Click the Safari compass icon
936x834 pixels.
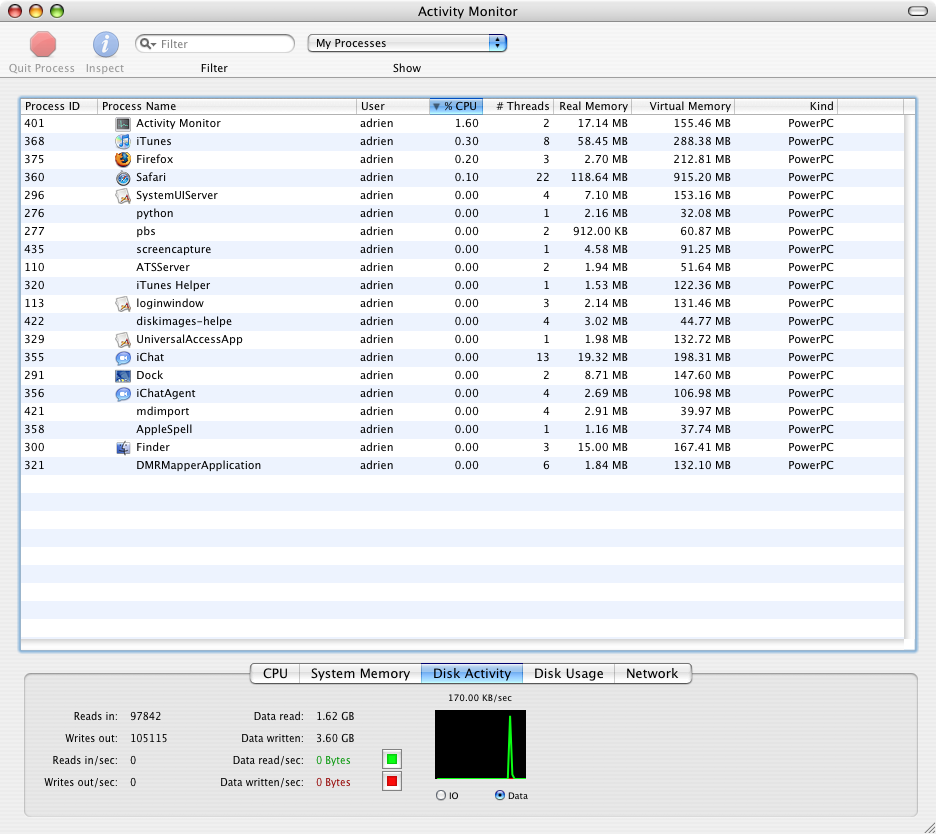click(x=123, y=177)
